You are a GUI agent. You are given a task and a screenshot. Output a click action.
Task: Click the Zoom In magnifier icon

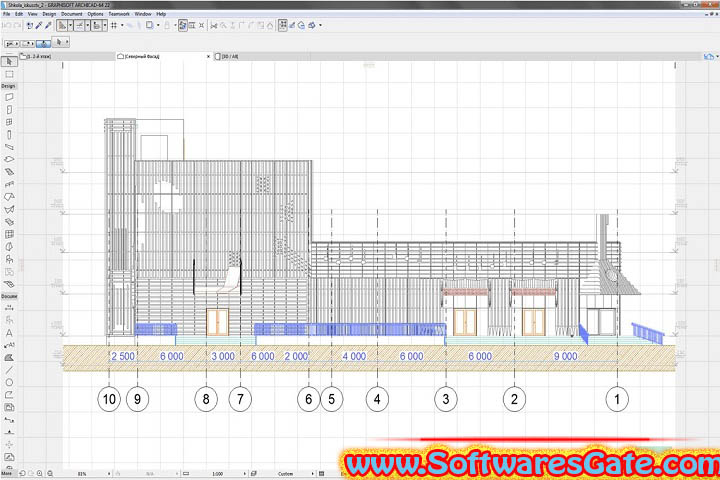tap(40, 474)
